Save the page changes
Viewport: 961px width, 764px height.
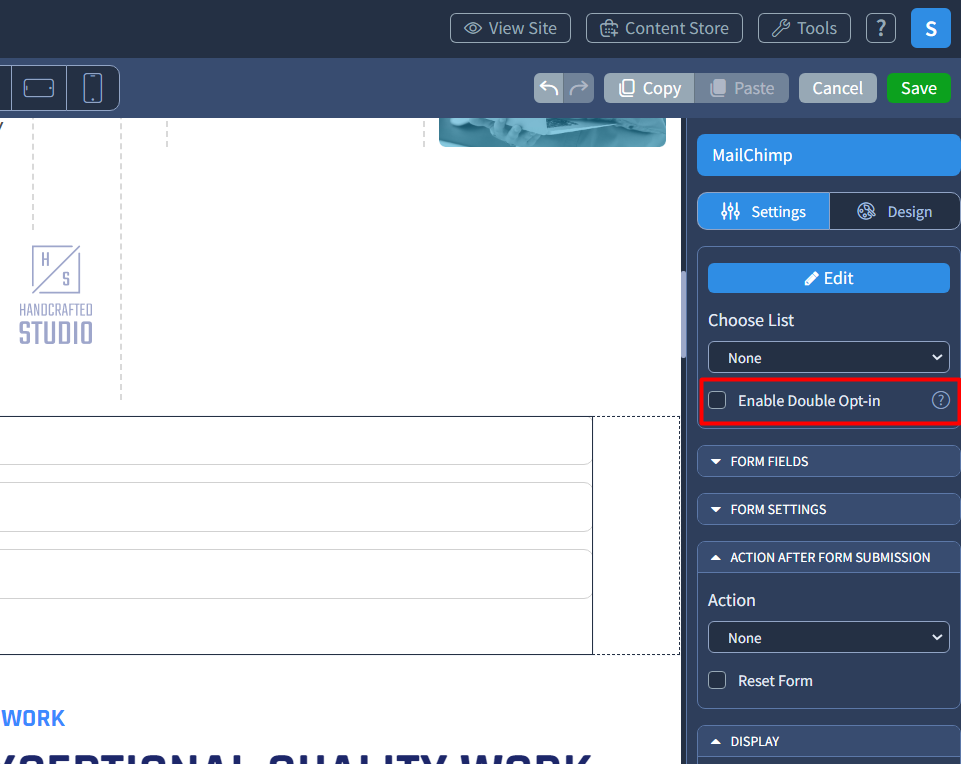click(x=919, y=88)
